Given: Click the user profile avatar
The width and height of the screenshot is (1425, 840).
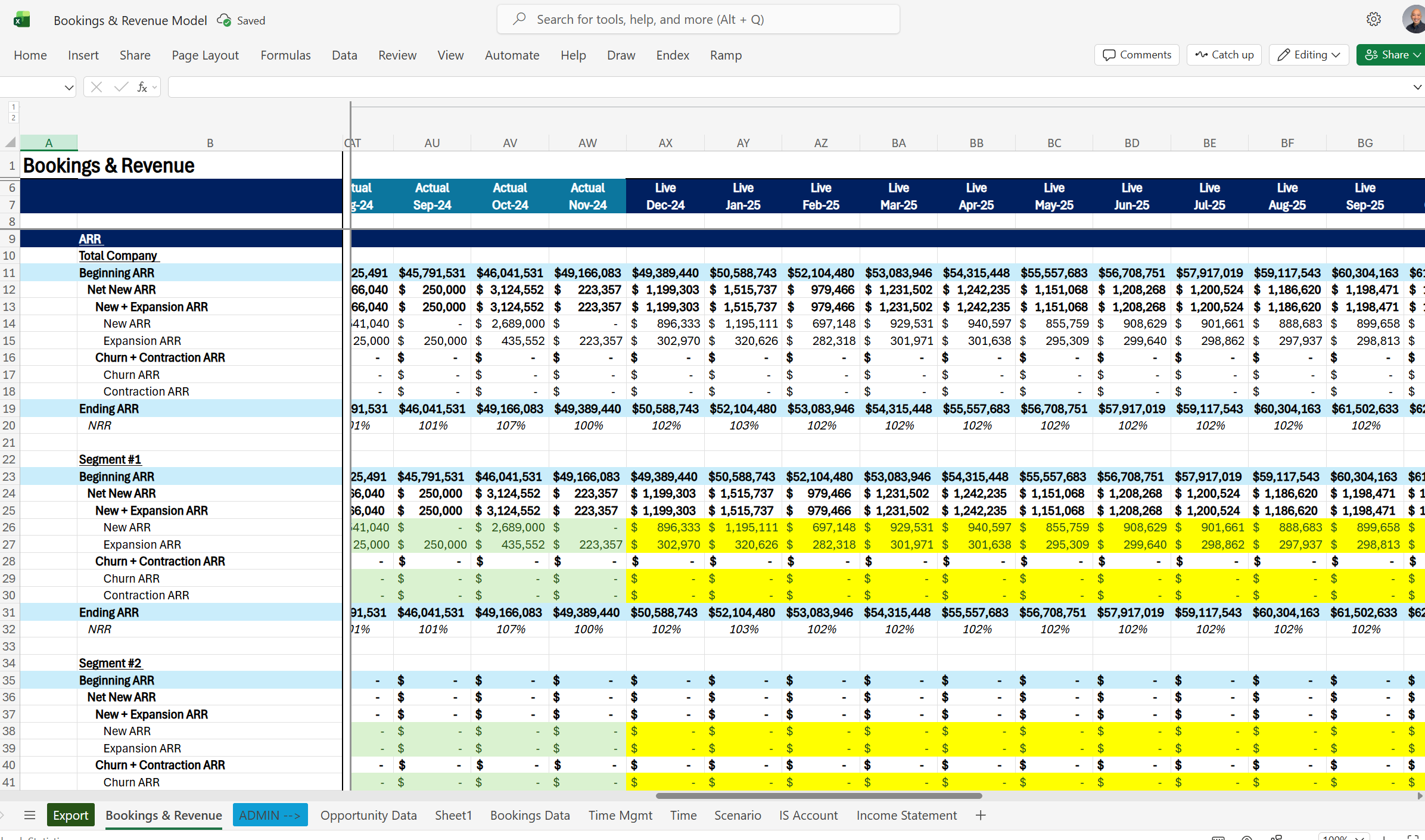Looking at the screenshot, I should (x=1415, y=20).
